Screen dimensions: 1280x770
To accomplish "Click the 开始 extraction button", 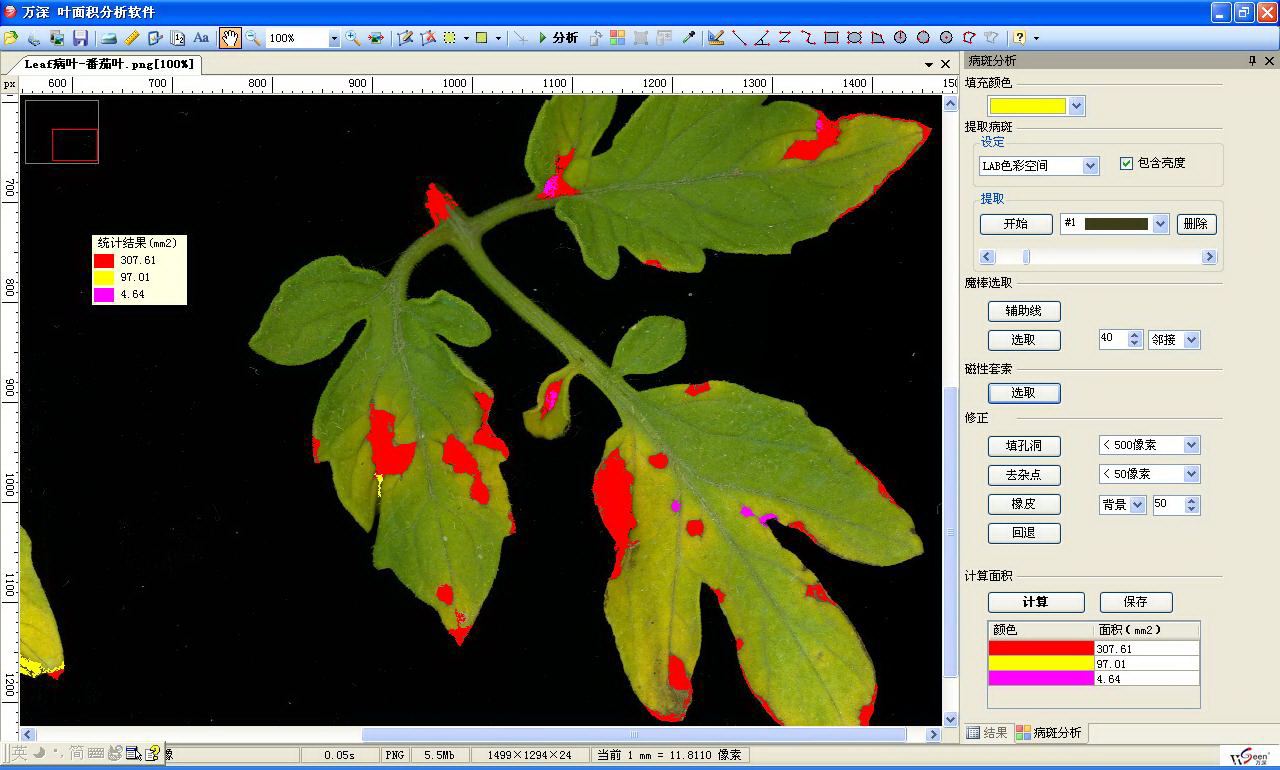I will point(1016,224).
